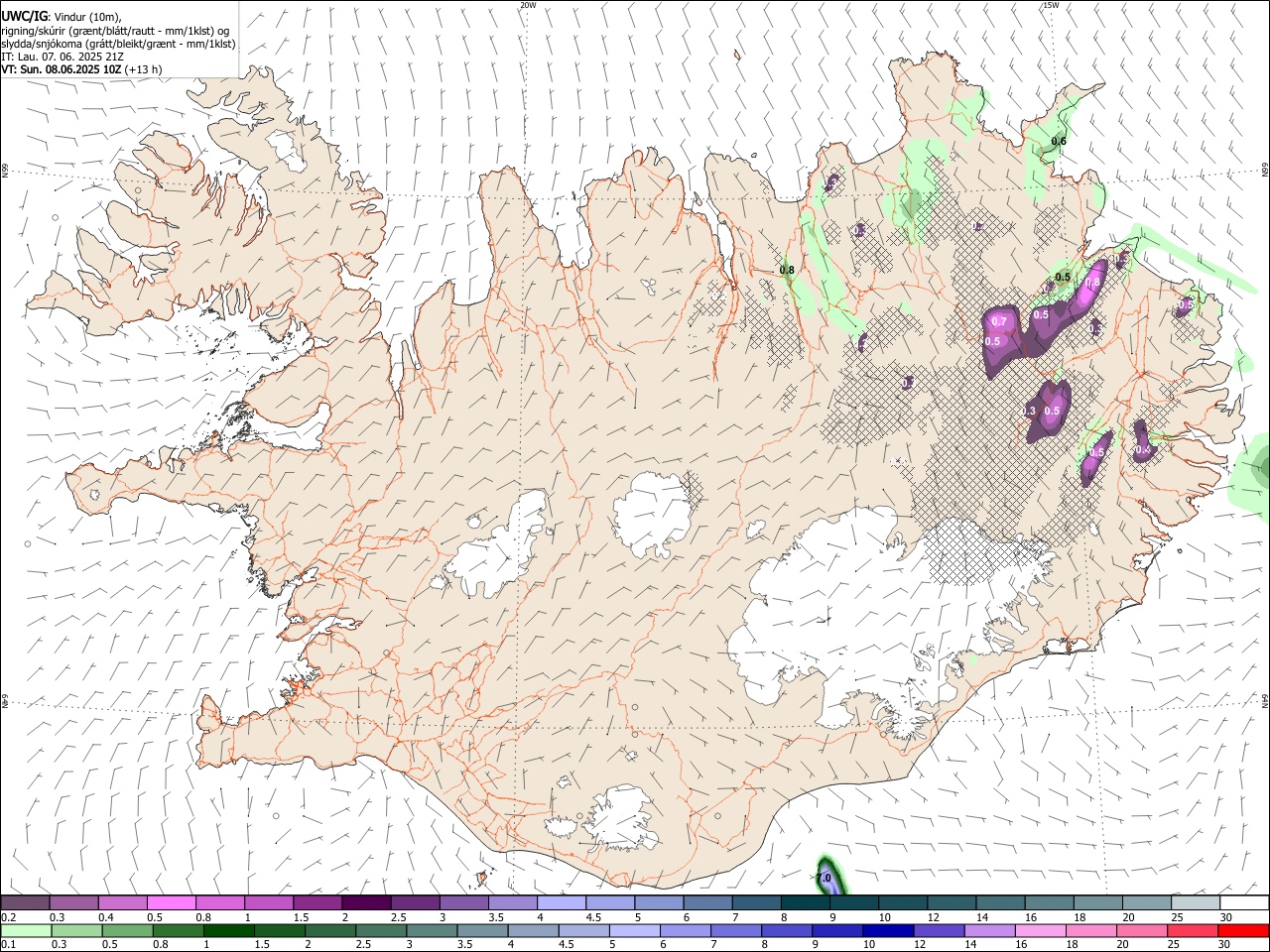The height and width of the screenshot is (952, 1270).
Task: Click the bright pink 0.5 snow legend swatch
Action: click(171, 903)
